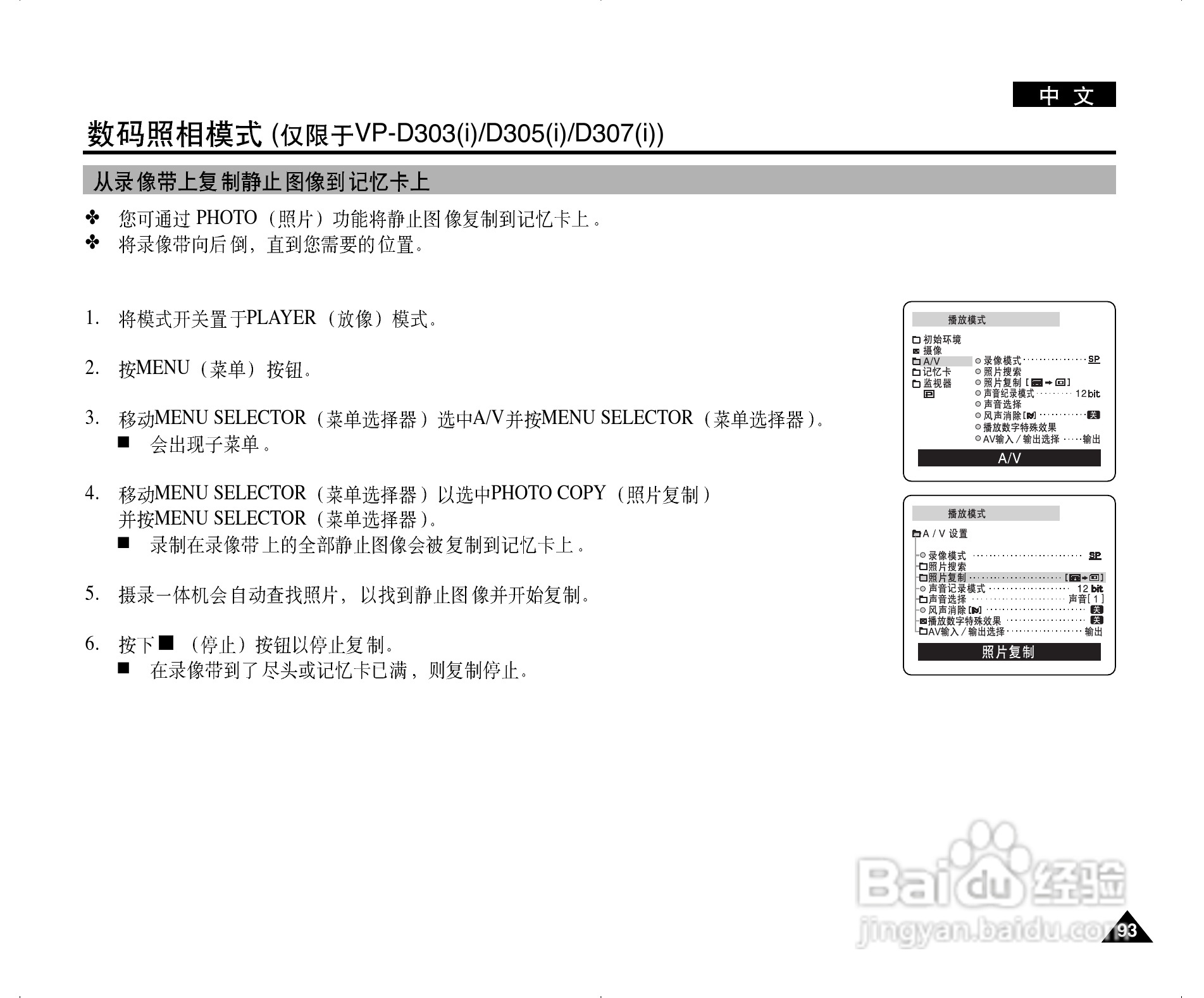
Task: Click wind icon beside 风声消除 in A/V category screen
Action: 1031,416
